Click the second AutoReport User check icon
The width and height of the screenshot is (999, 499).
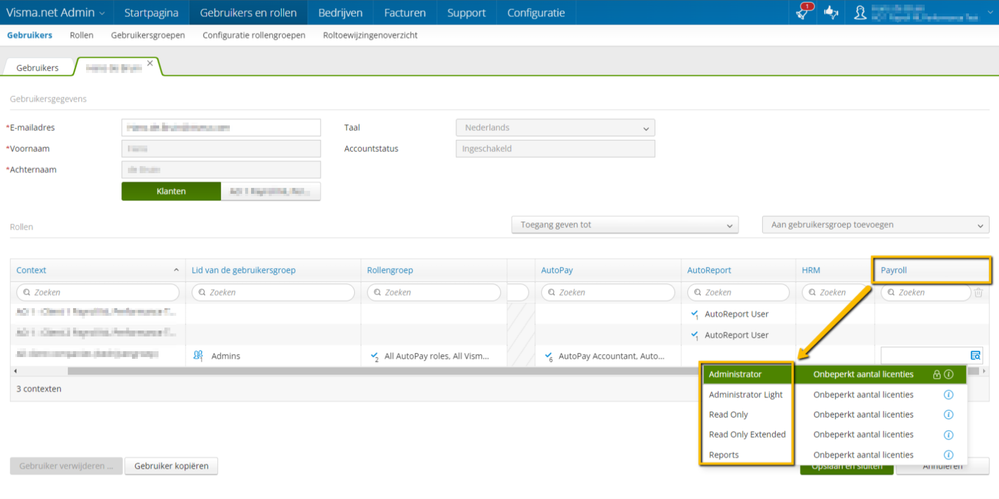tap(695, 335)
